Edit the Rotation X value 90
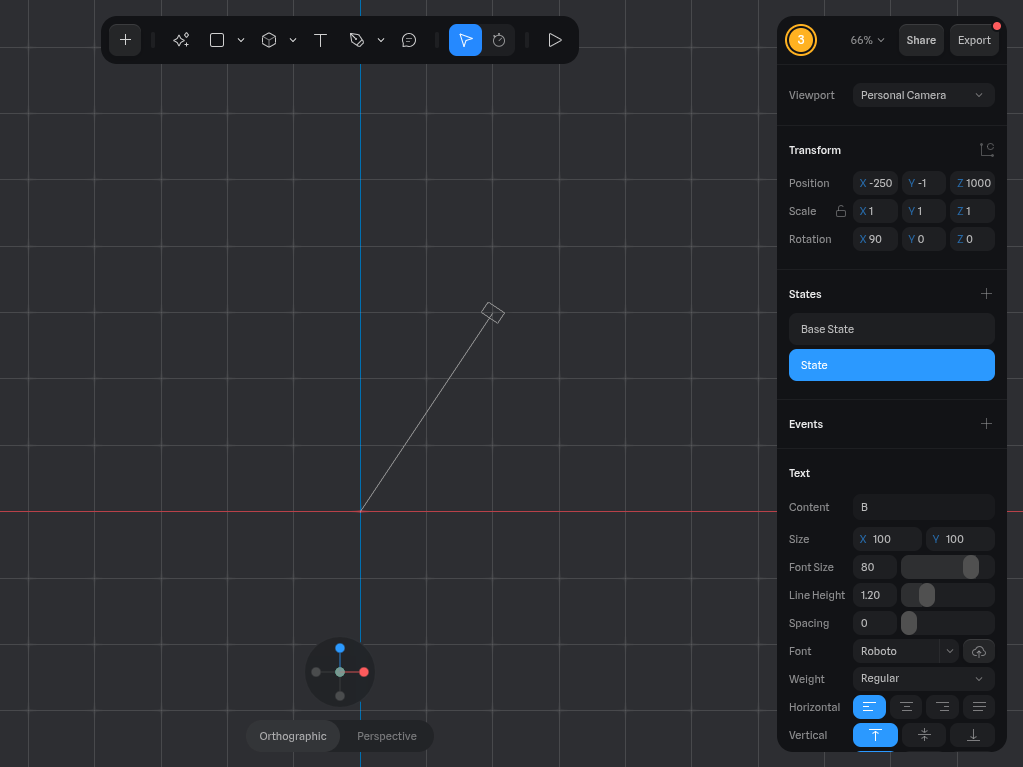The width and height of the screenshot is (1023, 767). click(x=876, y=239)
